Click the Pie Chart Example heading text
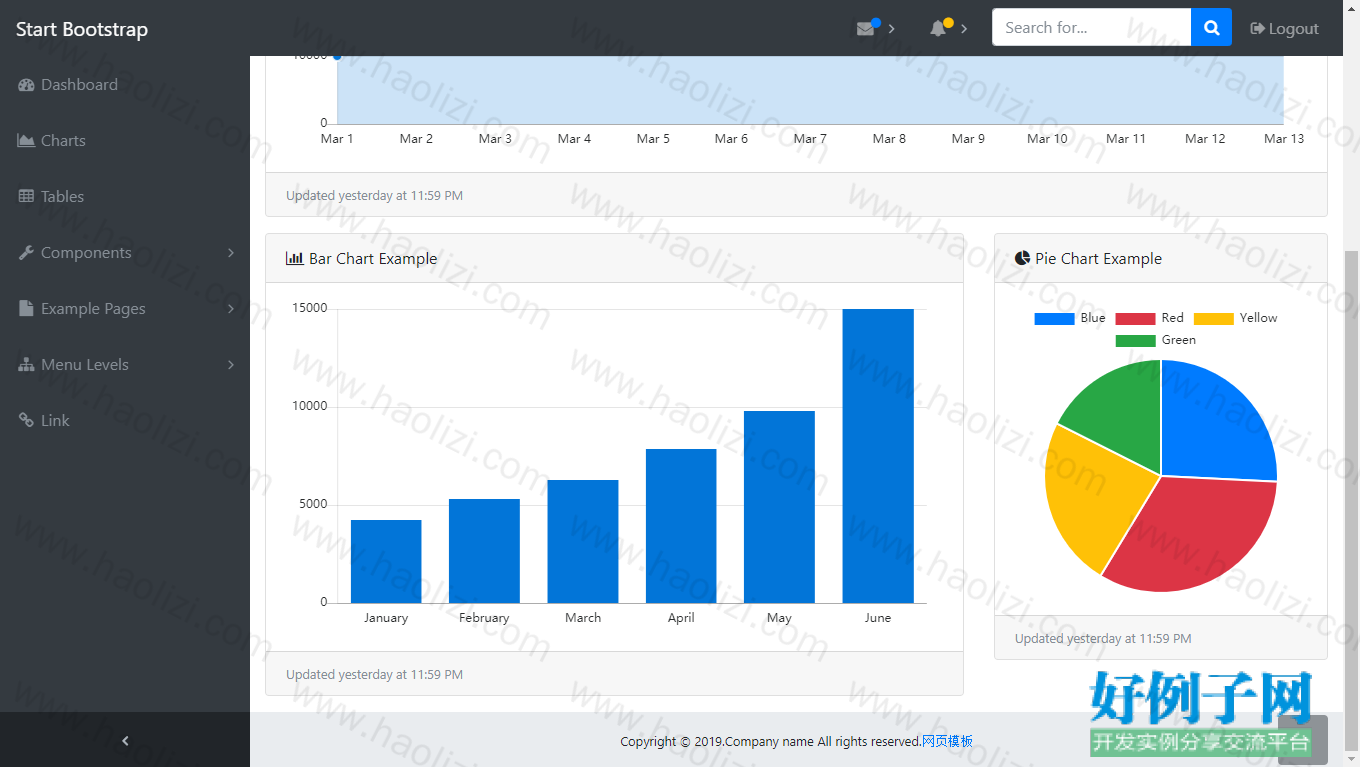 (1098, 258)
